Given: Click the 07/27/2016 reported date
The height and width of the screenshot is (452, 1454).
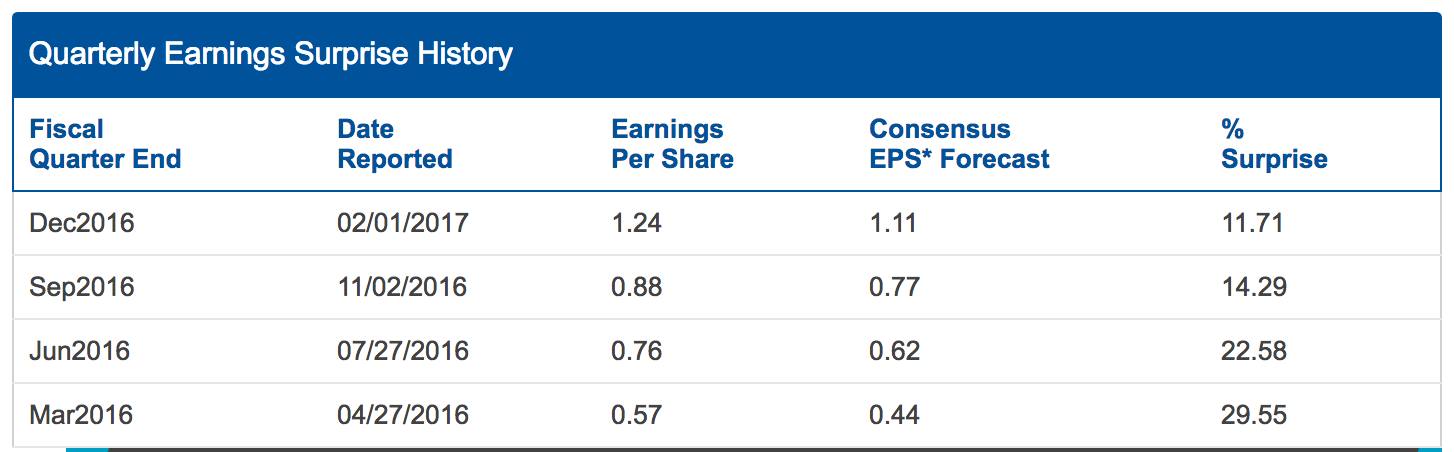Looking at the screenshot, I should pos(402,351).
